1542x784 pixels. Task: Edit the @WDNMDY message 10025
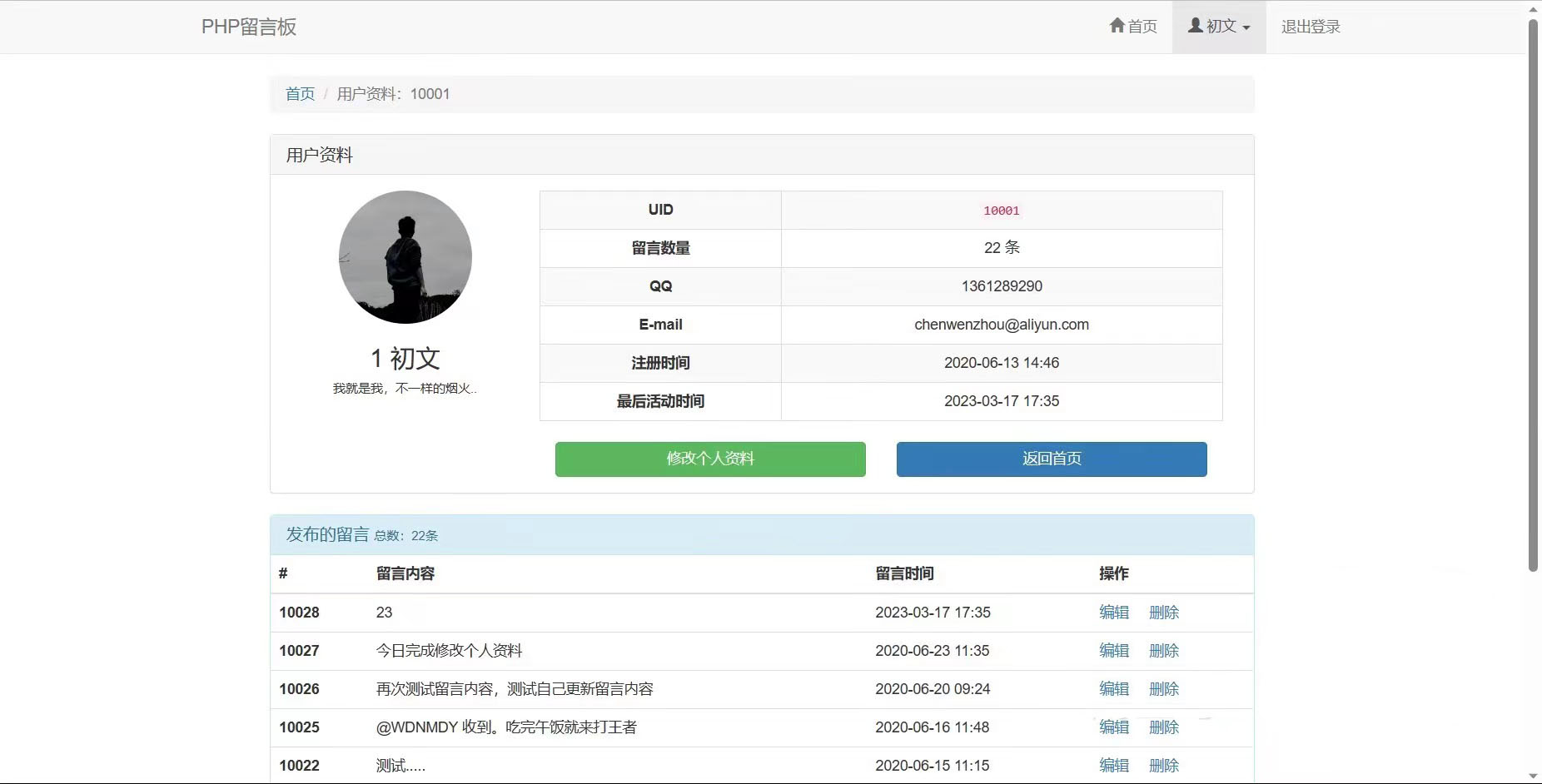pos(1114,727)
